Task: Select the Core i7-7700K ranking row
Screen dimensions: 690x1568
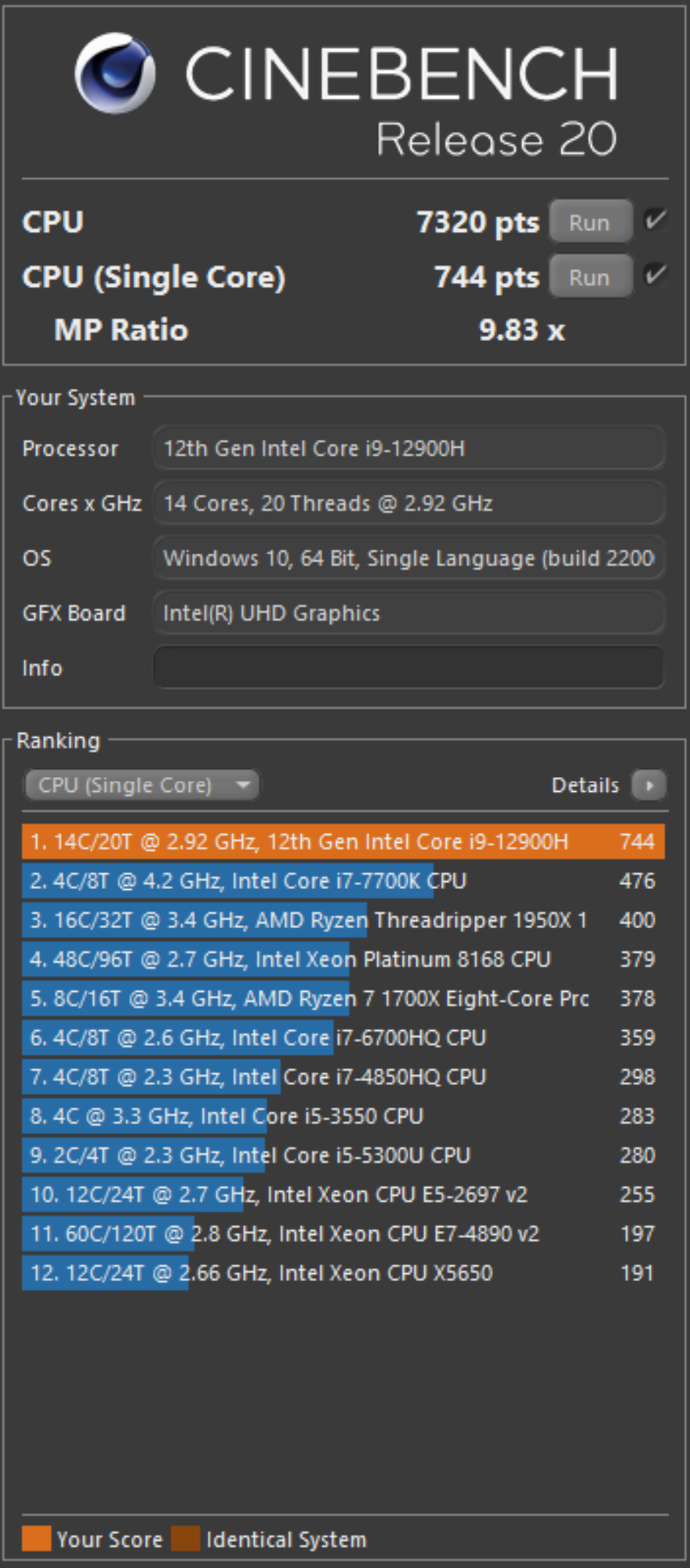Action: coord(343,881)
